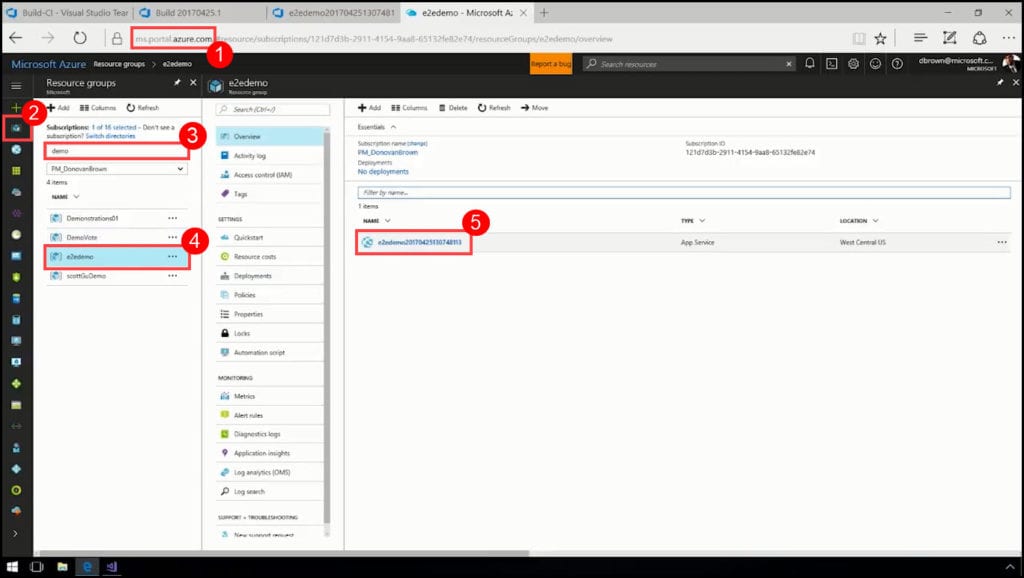Click Add in Resource groups blade
Image resolution: width=1024 pixels, height=578 pixels.
(58, 108)
